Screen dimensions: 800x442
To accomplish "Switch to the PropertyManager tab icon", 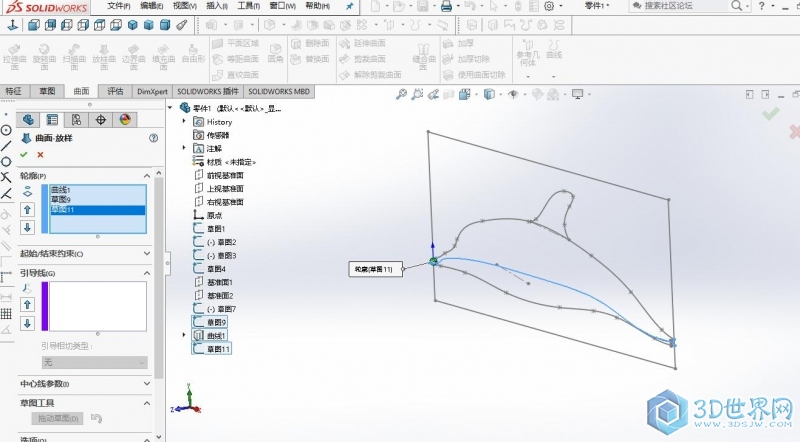I will 52,119.
